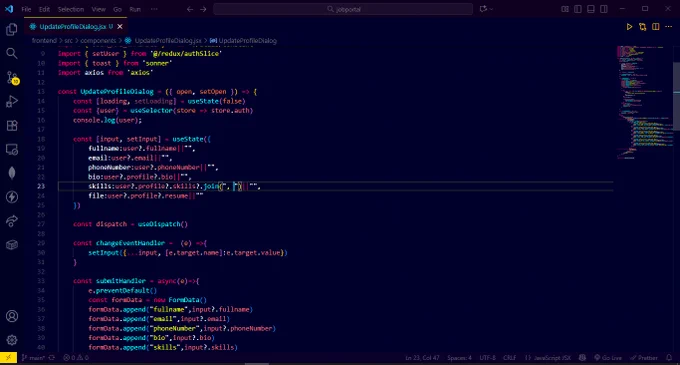This screenshot has width=680, height=365.
Task: Open the File menu
Action: [26, 9]
